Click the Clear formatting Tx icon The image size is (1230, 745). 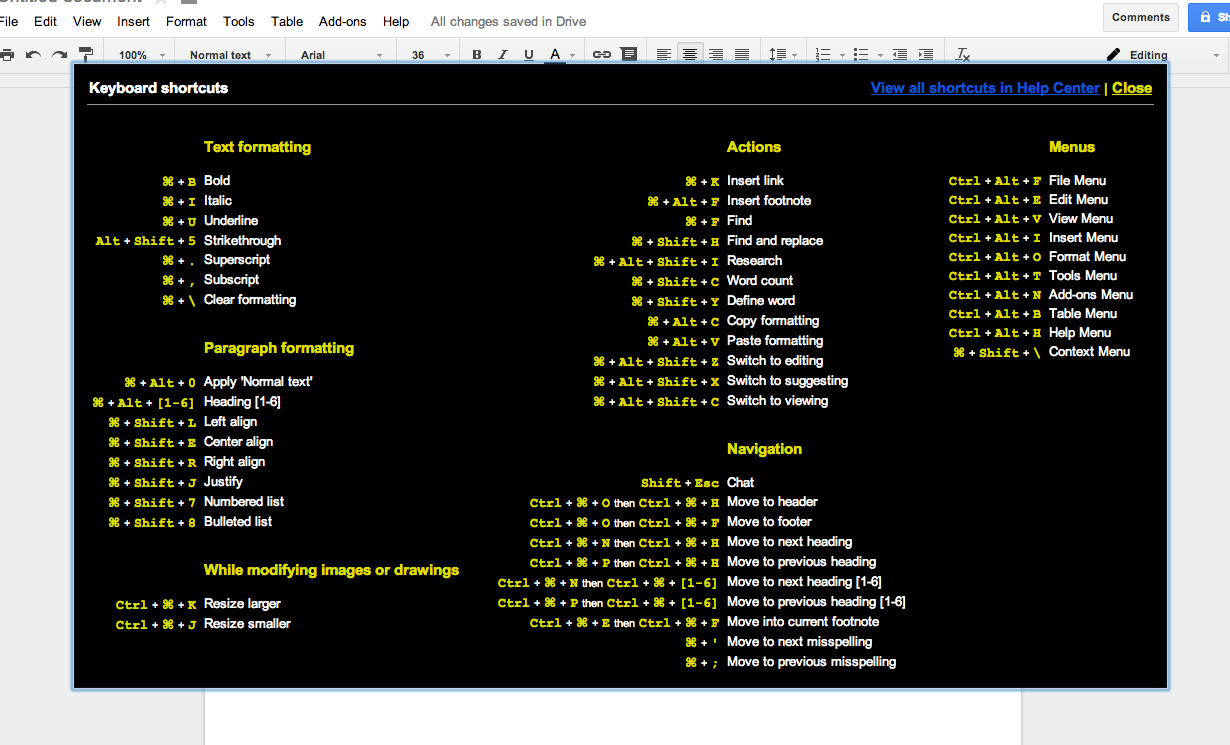click(963, 55)
